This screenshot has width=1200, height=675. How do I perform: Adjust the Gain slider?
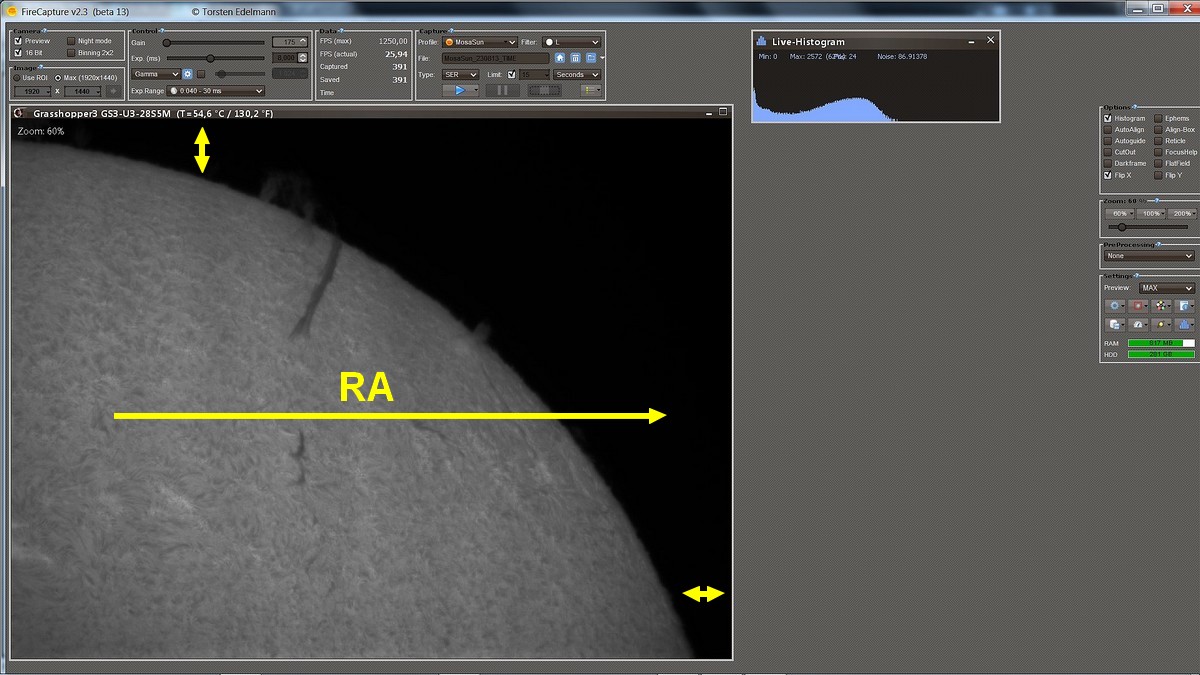213,42
